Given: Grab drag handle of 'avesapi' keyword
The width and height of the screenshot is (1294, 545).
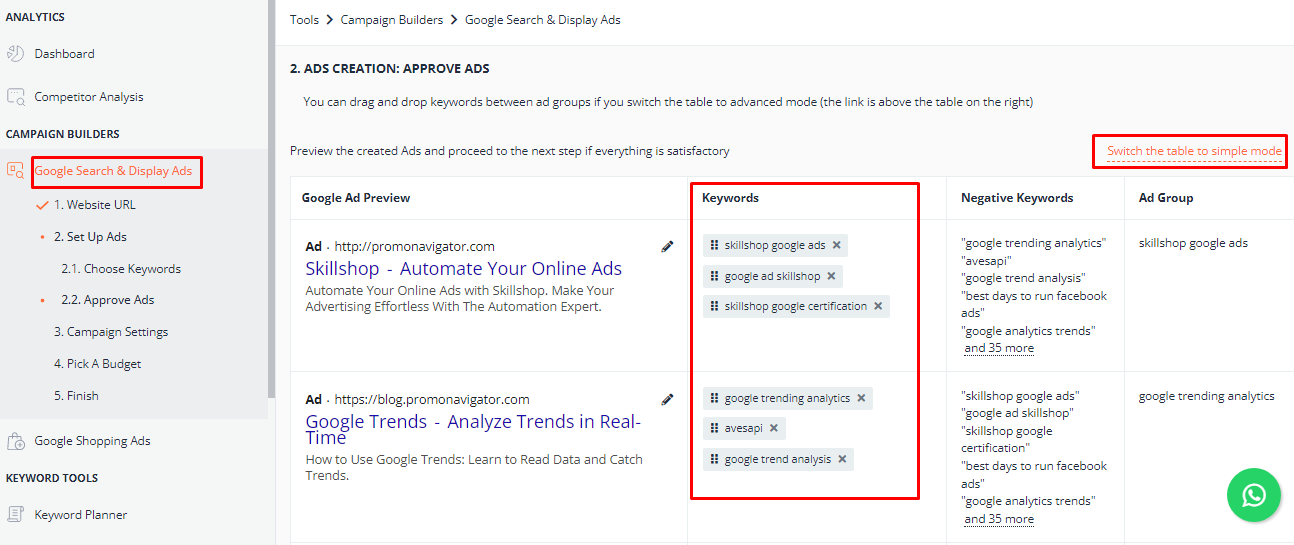Looking at the screenshot, I should 714,428.
